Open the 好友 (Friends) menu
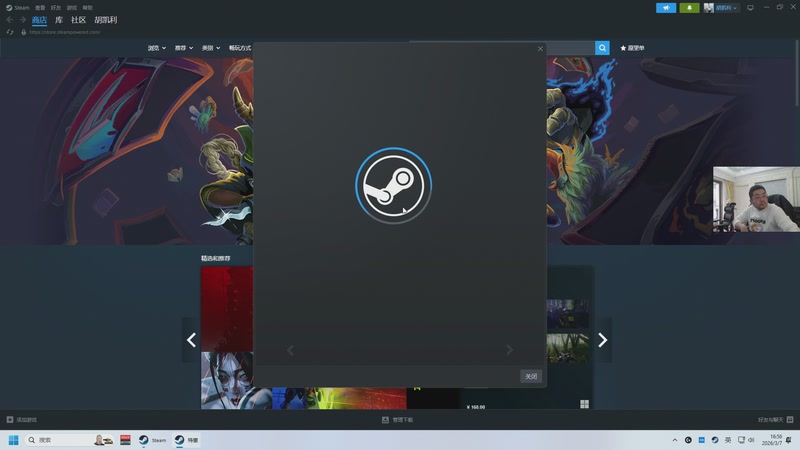The width and height of the screenshot is (800, 450). [x=56, y=8]
